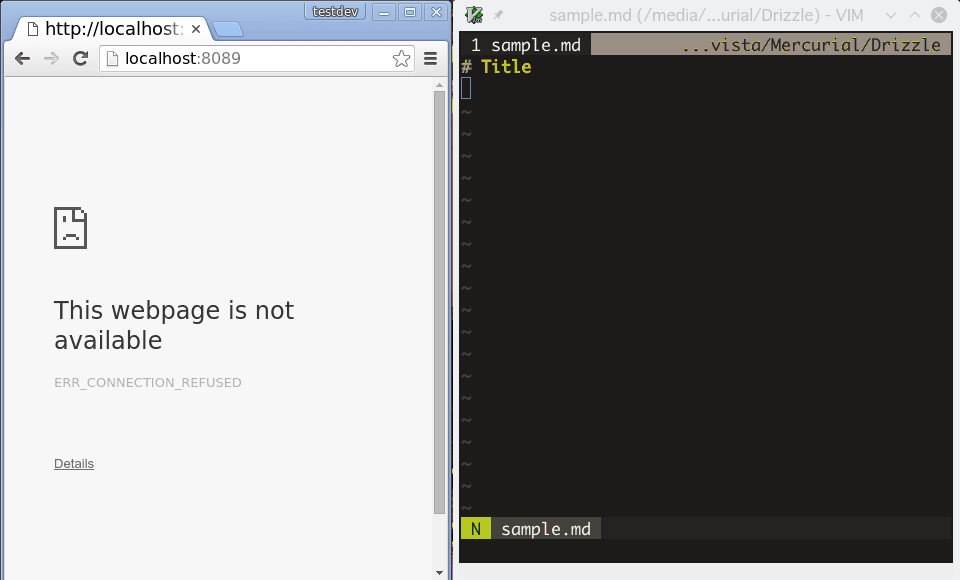Click the Vim application icon in title bar
This screenshot has width=960, height=580.
474,15
